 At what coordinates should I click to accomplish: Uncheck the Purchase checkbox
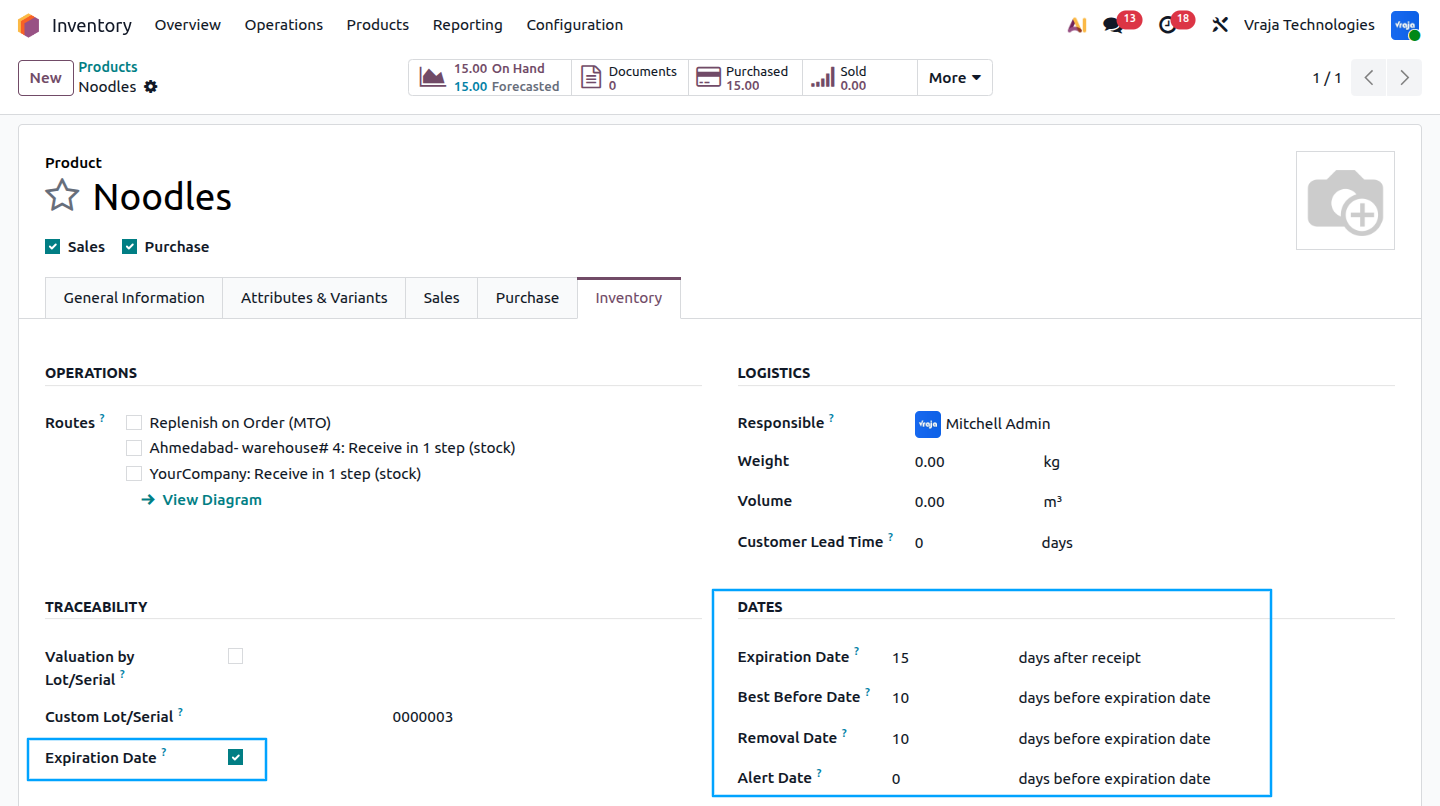pos(129,247)
